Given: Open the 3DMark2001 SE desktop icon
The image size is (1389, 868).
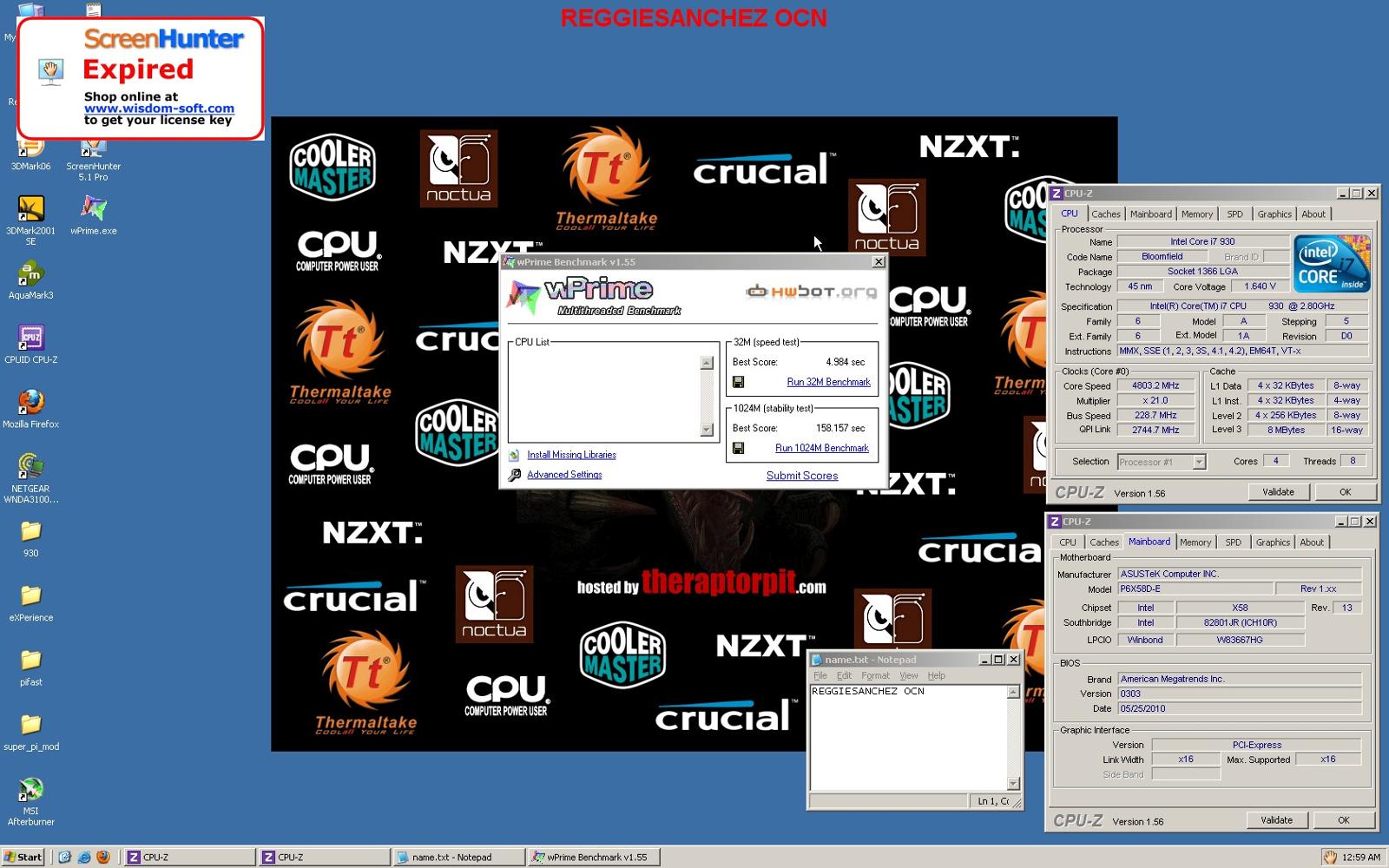Looking at the screenshot, I should 30,219.
